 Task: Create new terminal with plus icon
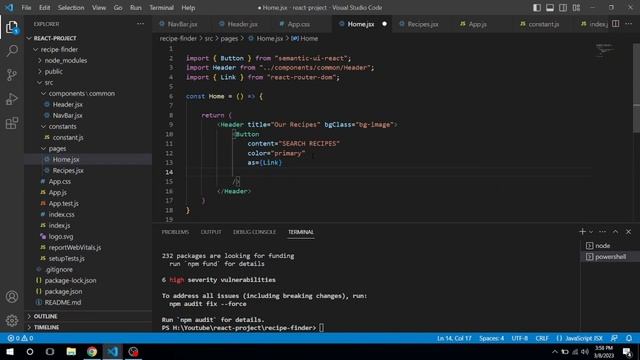click(x=582, y=232)
